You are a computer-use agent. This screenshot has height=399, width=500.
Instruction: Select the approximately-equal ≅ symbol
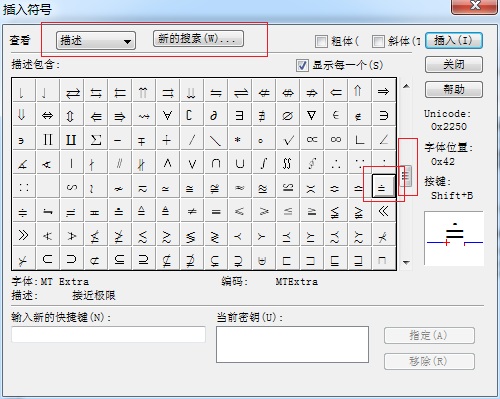coord(191,187)
